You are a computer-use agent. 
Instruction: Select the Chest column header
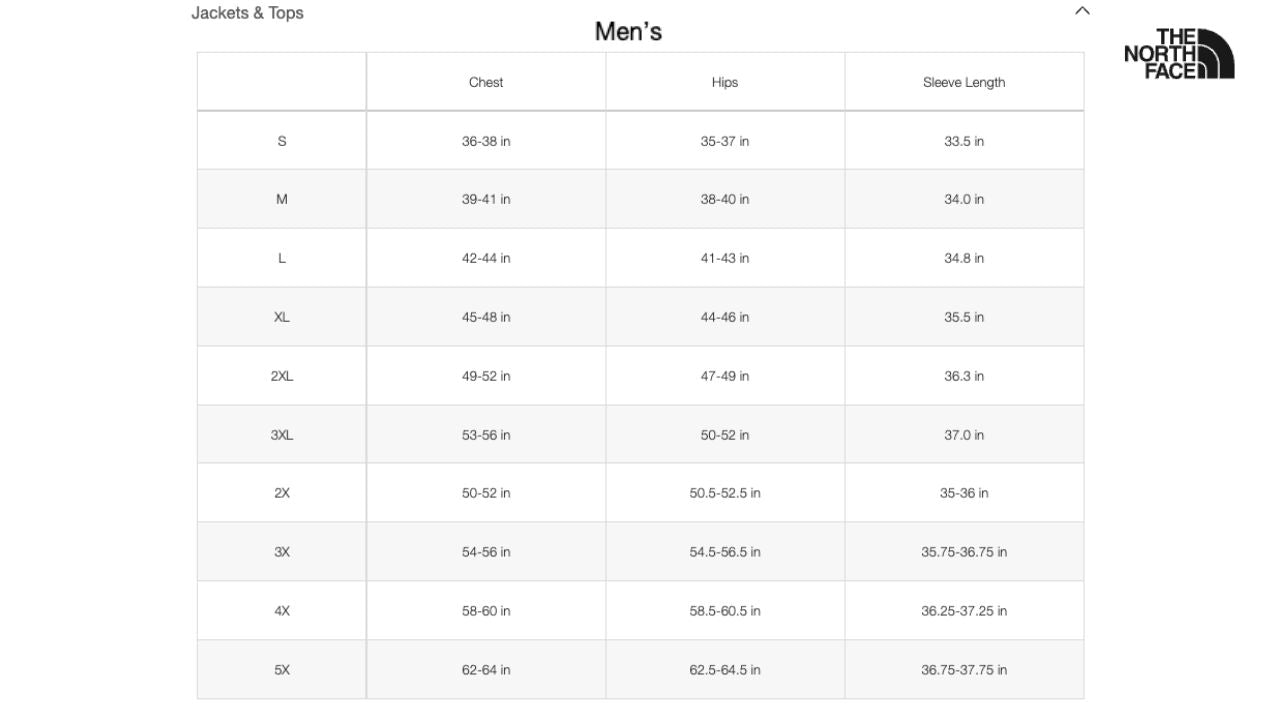point(486,82)
